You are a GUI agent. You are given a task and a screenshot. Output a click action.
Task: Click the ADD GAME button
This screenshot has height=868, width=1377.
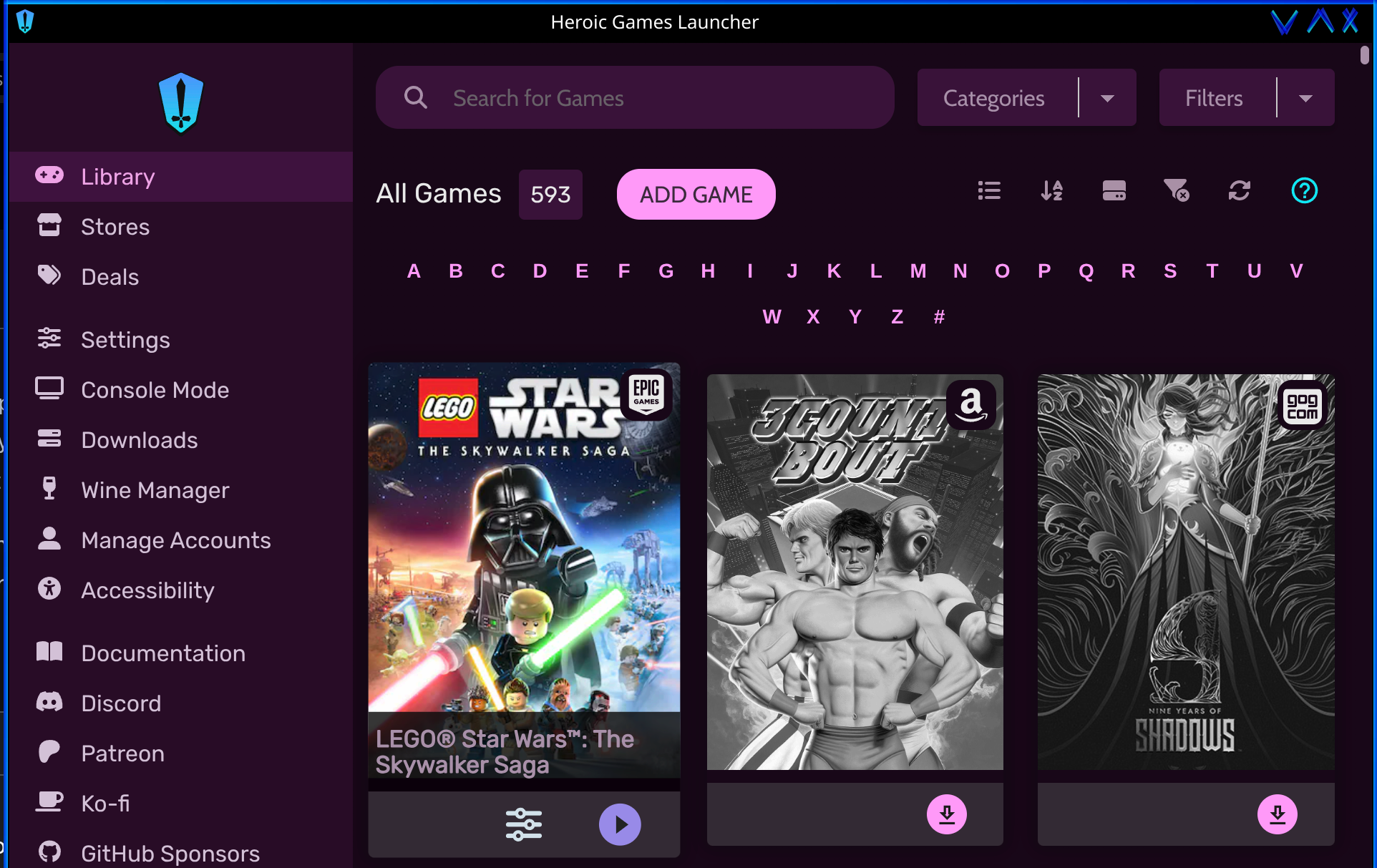[x=696, y=194]
